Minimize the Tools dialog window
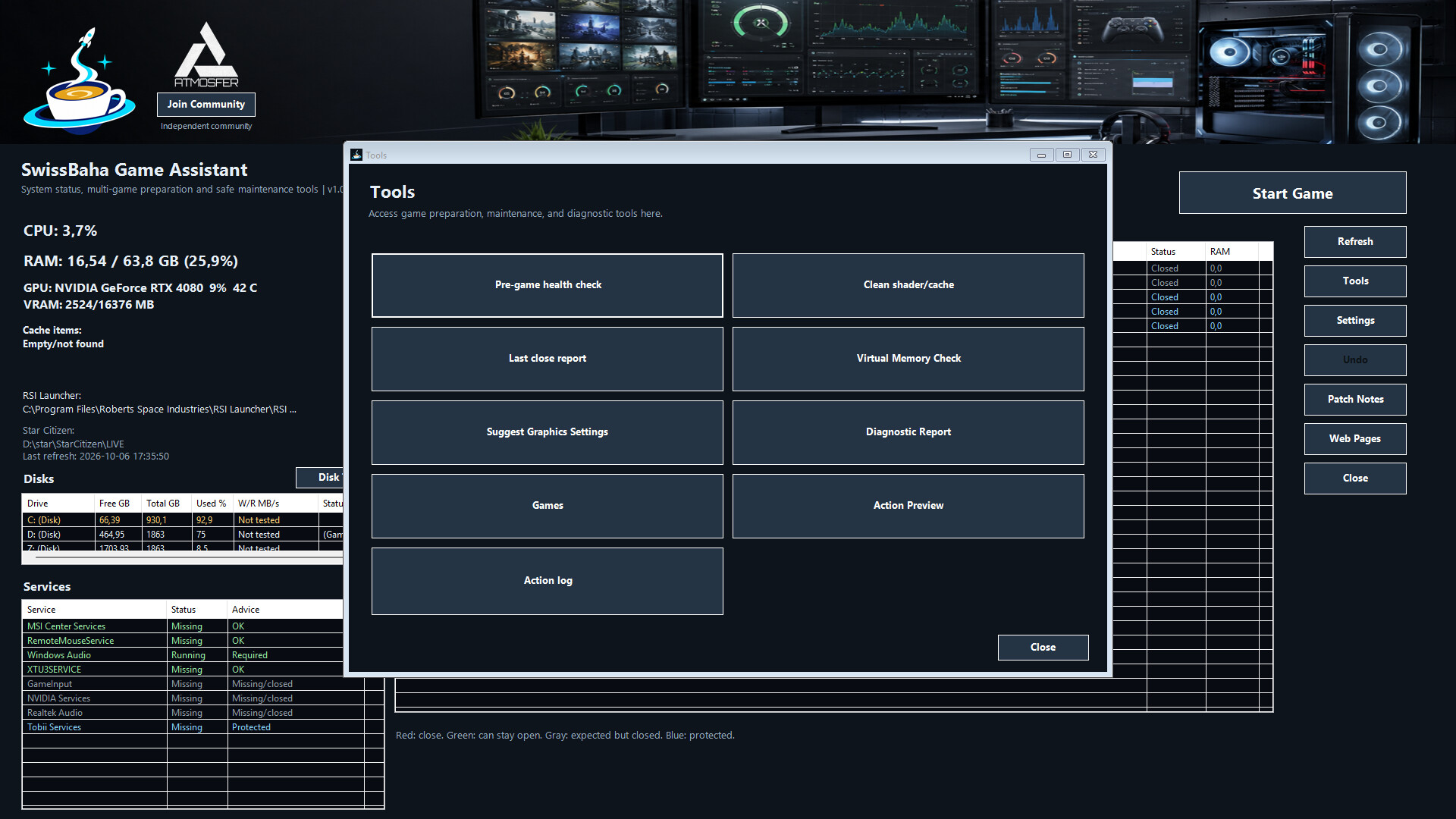The image size is (1456, 819). [1041, 155]
